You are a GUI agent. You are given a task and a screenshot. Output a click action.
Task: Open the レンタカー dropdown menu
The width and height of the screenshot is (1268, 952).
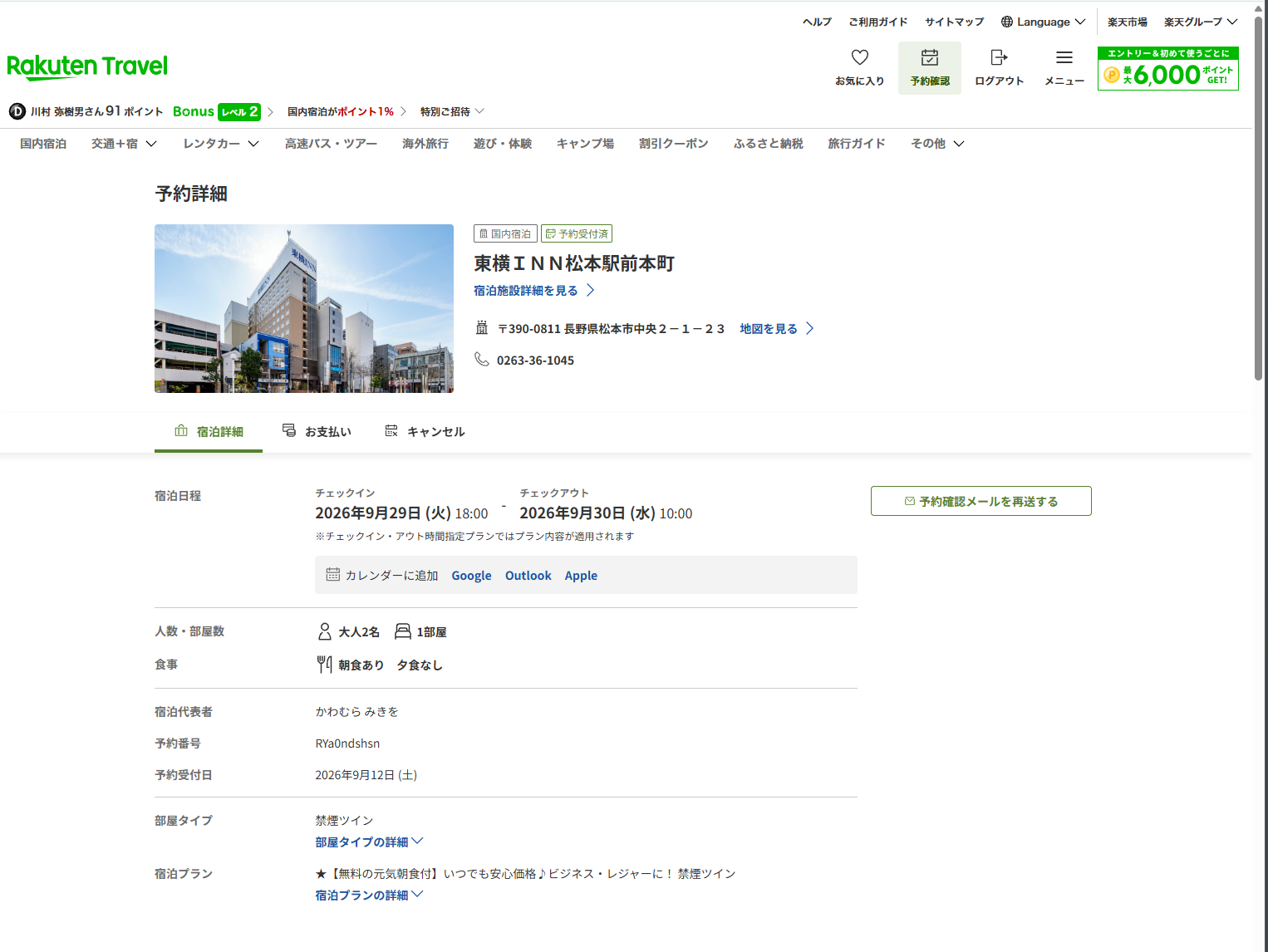(x=221, y=144)
